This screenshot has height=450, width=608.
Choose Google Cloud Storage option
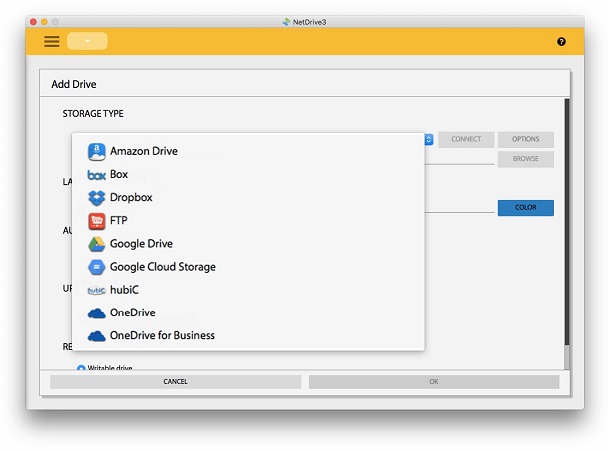248,267
